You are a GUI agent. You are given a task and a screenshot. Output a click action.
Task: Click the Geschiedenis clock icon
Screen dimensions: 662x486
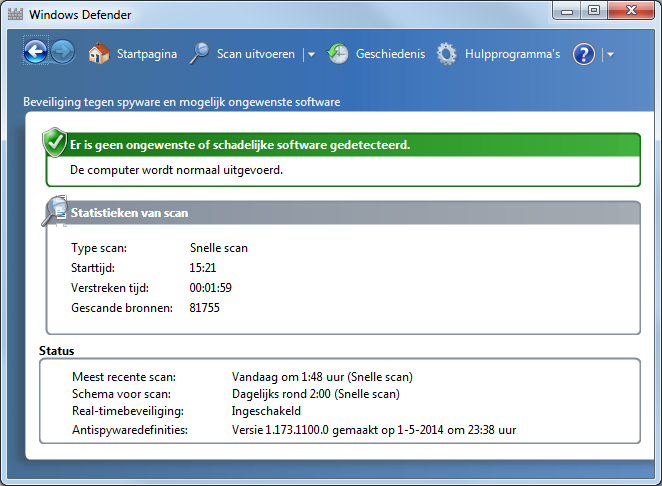point(338,54)
